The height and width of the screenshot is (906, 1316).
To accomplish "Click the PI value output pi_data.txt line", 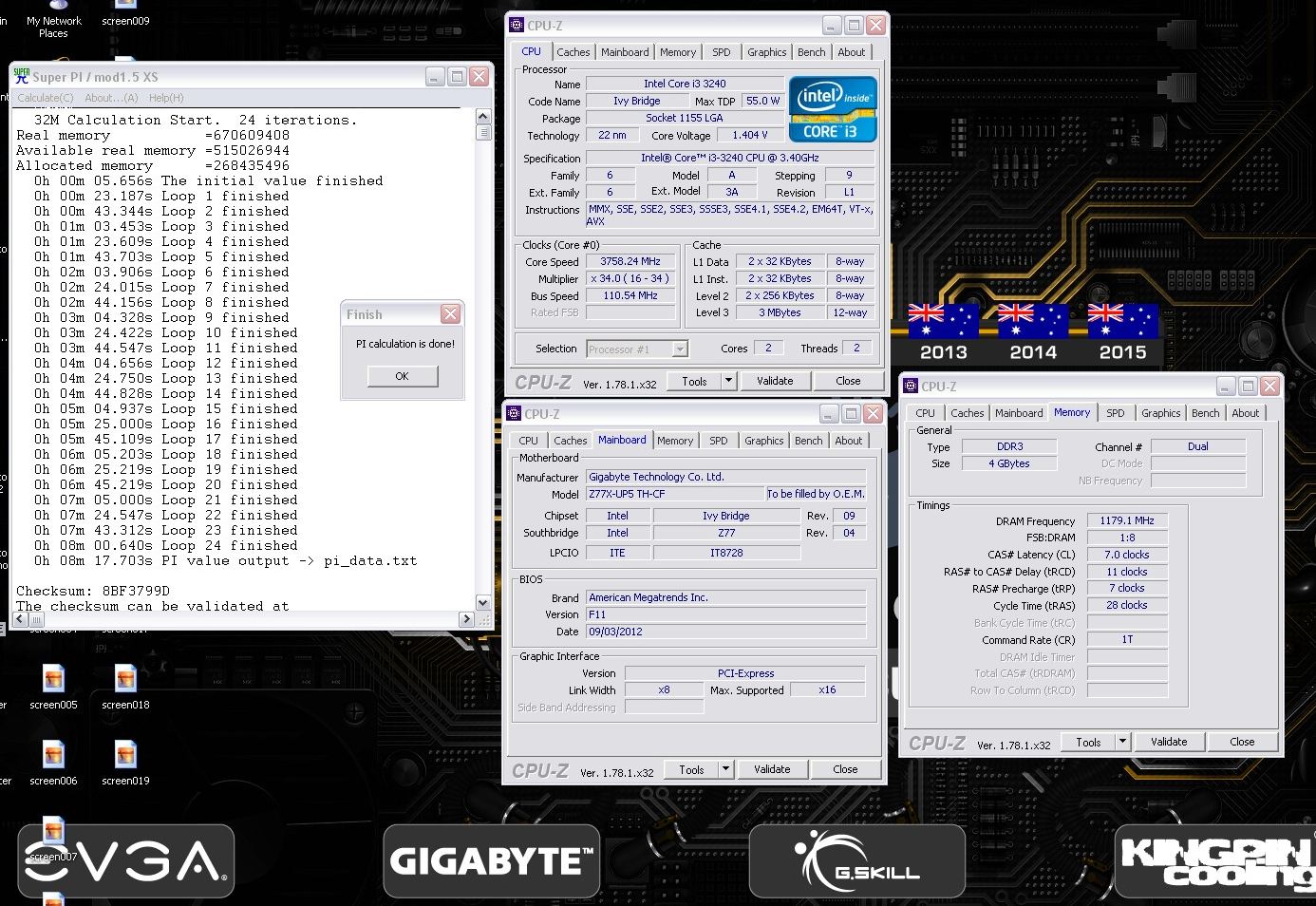I will (x=226, y=560).
